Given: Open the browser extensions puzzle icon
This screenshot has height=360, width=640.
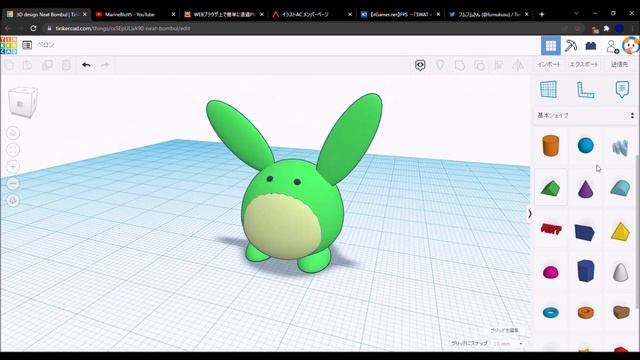Looking at the screenshot, I should click(607, 28).
